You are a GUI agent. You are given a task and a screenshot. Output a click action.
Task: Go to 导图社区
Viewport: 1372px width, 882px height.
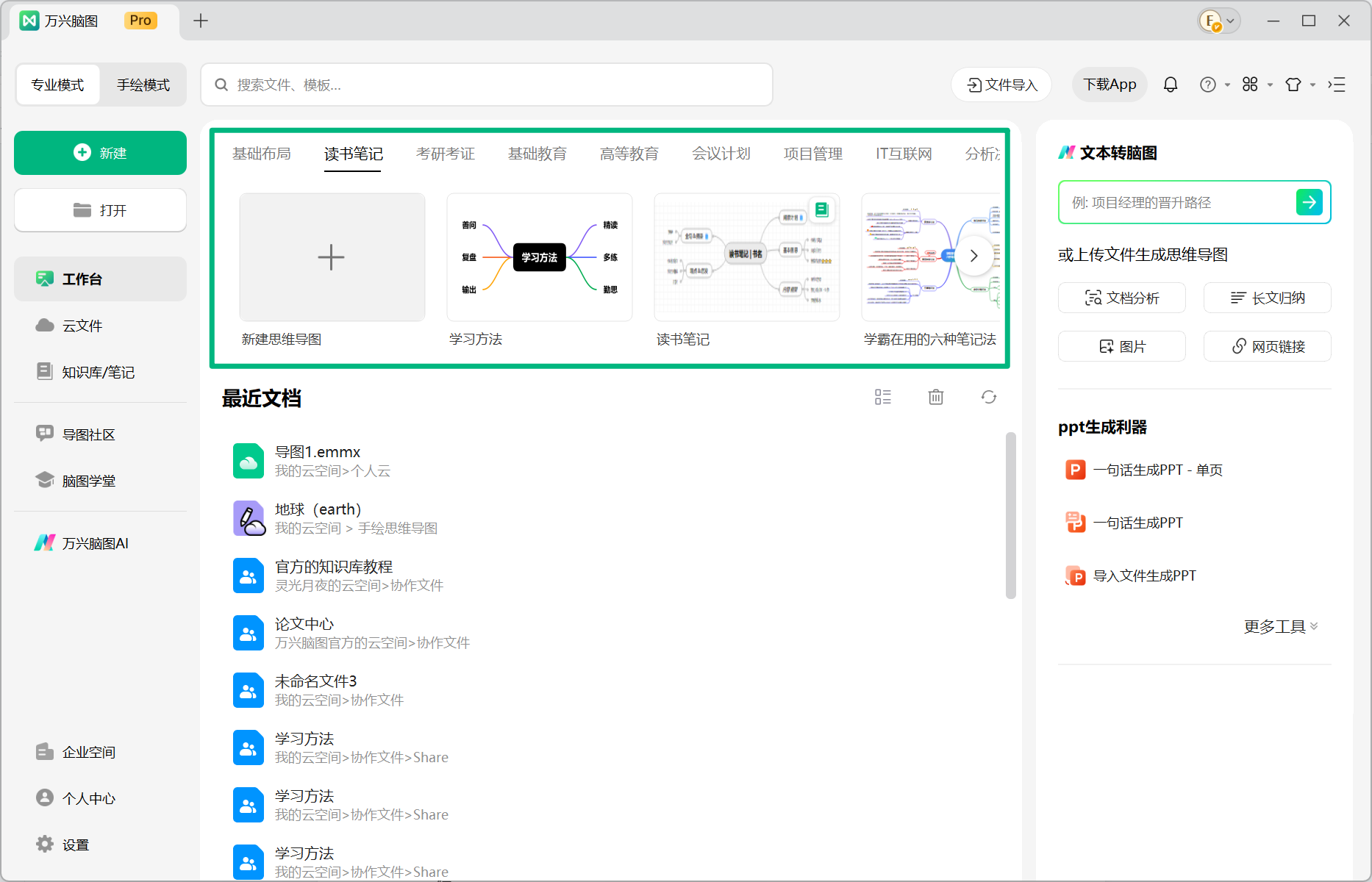pos(100,434)
